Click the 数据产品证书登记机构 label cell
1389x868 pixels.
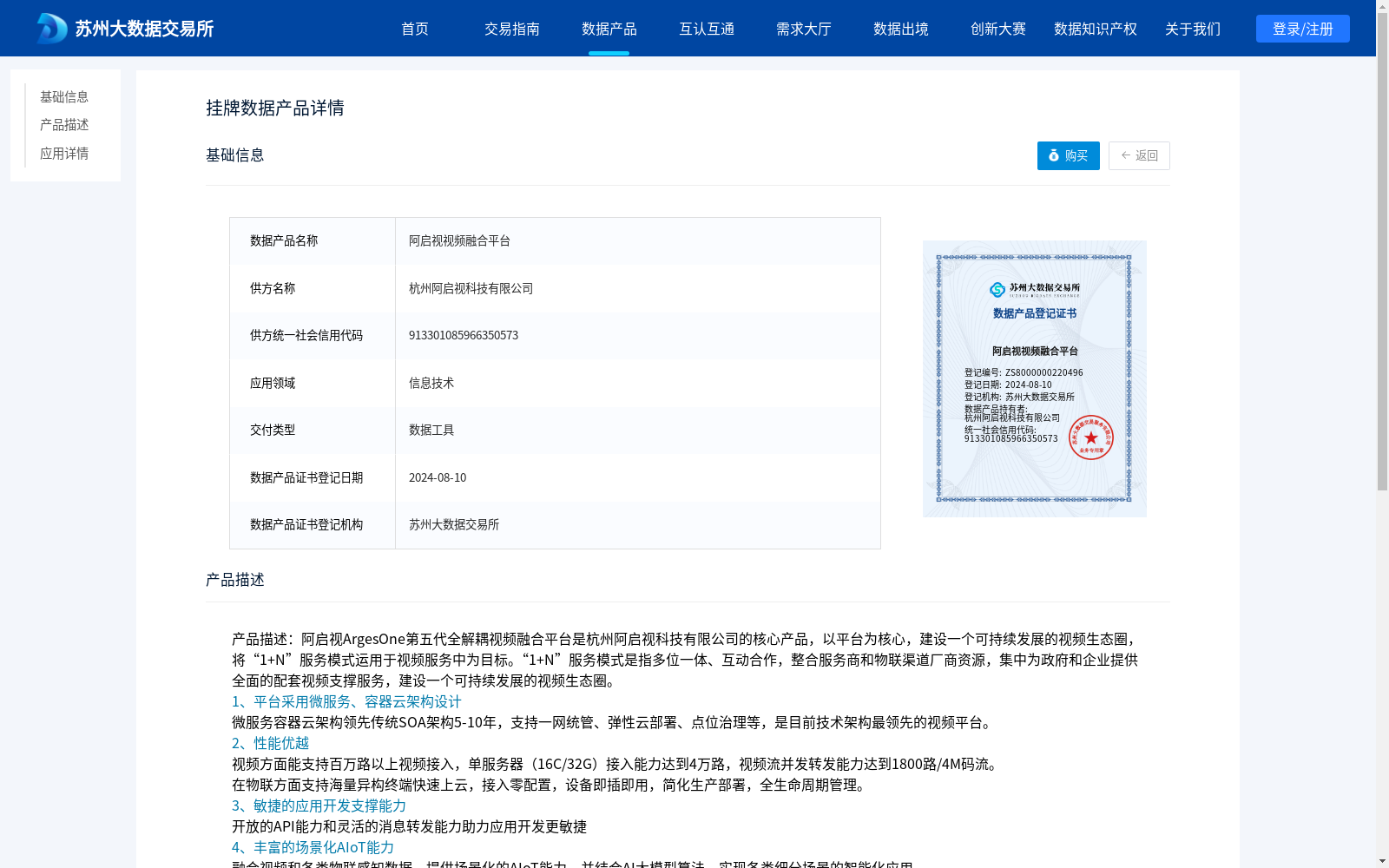coord(313,524)
